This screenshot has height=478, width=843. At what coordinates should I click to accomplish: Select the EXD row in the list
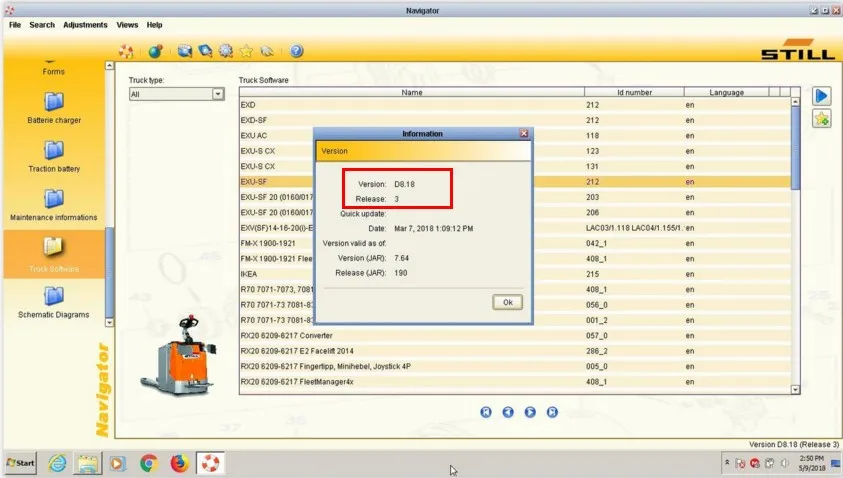pyautogui.click(x=515, y=105)
